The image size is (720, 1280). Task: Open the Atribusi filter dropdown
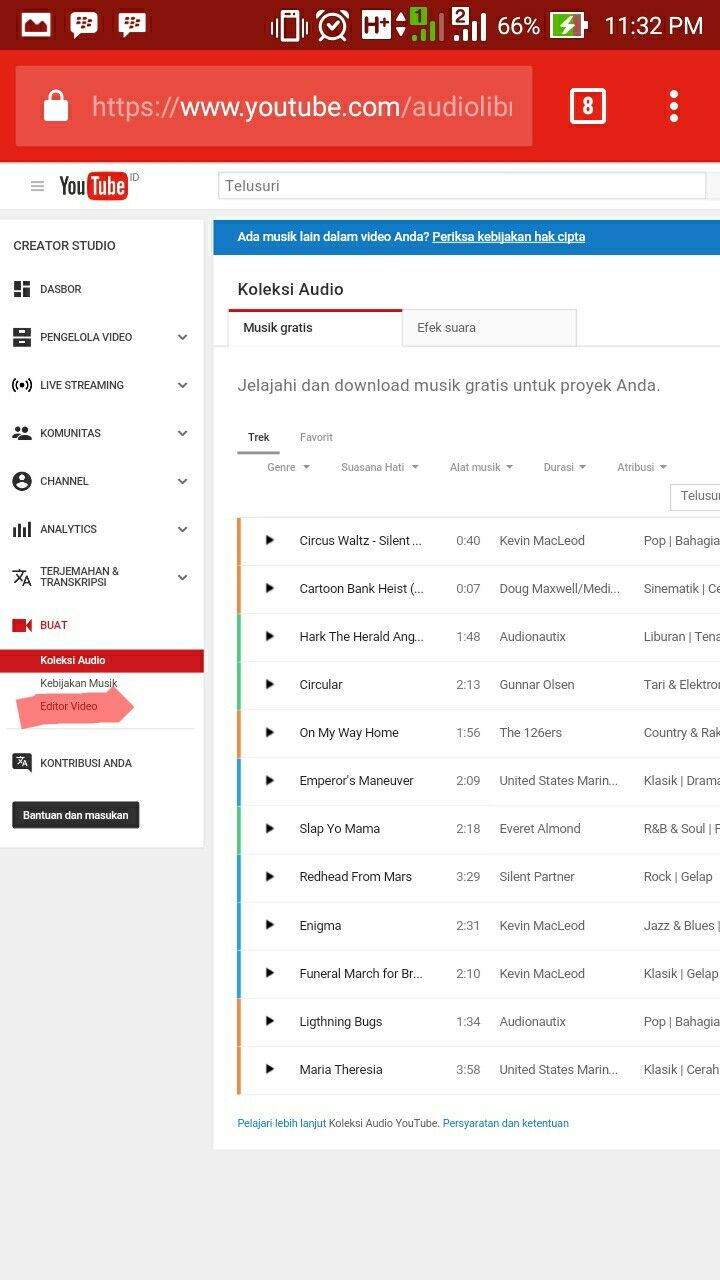(x=642, y=467)
